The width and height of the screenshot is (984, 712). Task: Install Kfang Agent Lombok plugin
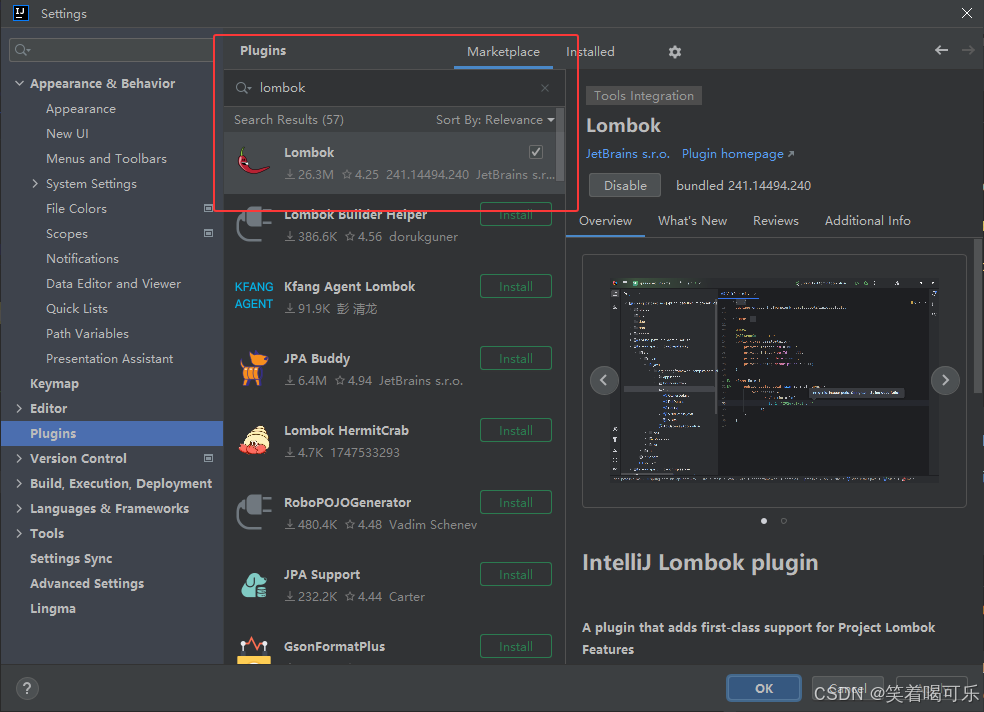coord(516,287)
